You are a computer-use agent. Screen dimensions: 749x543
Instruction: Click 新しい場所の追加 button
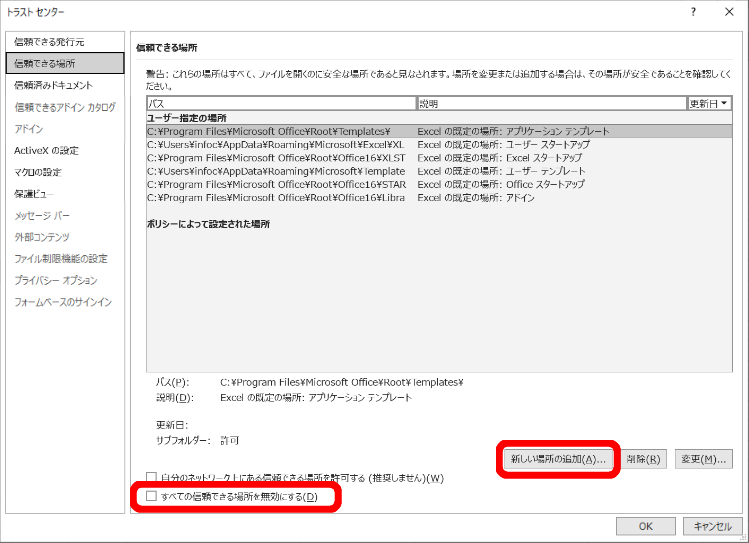[557, 459]
